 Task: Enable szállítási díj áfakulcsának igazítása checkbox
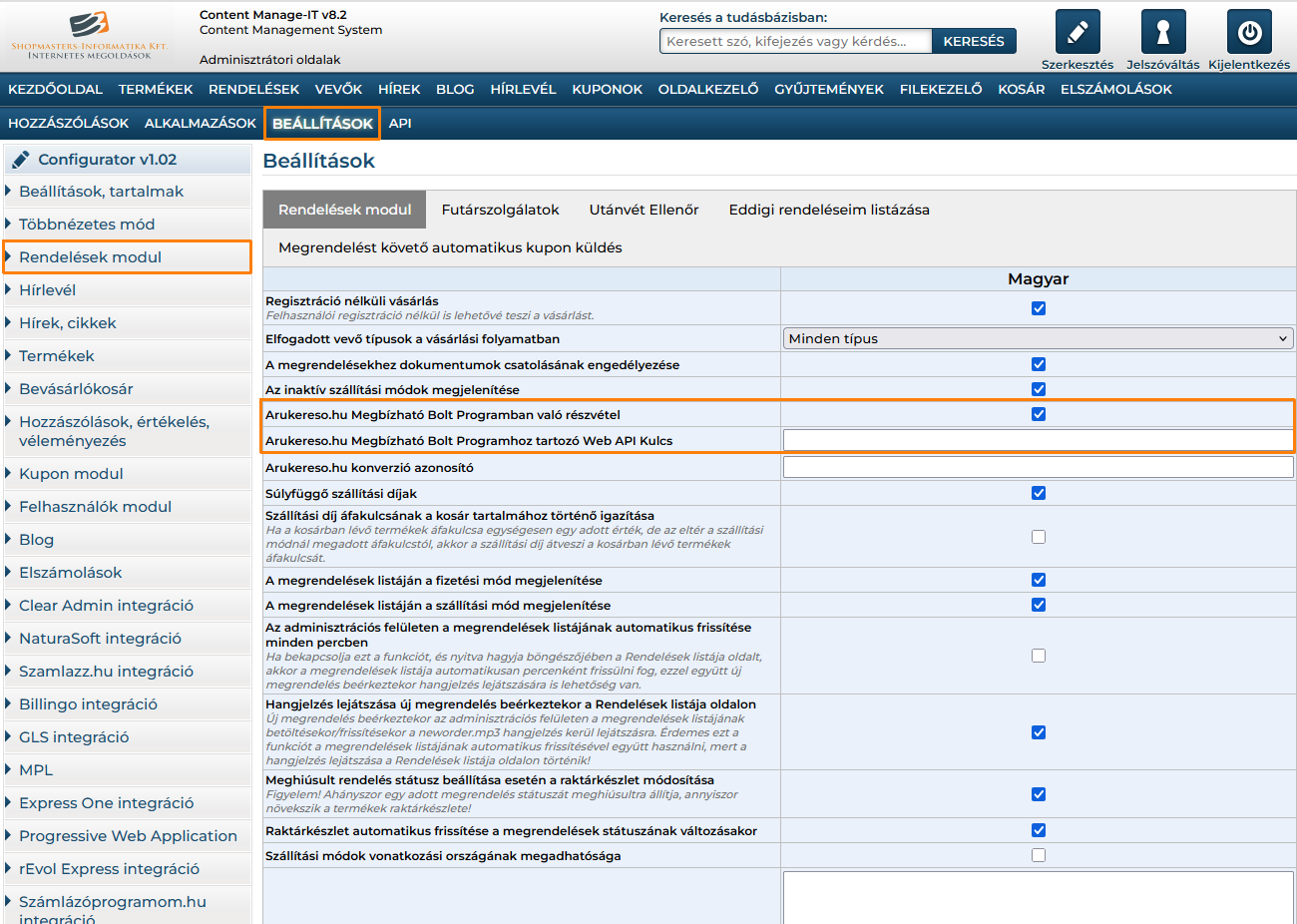[x=1039, y=537]
